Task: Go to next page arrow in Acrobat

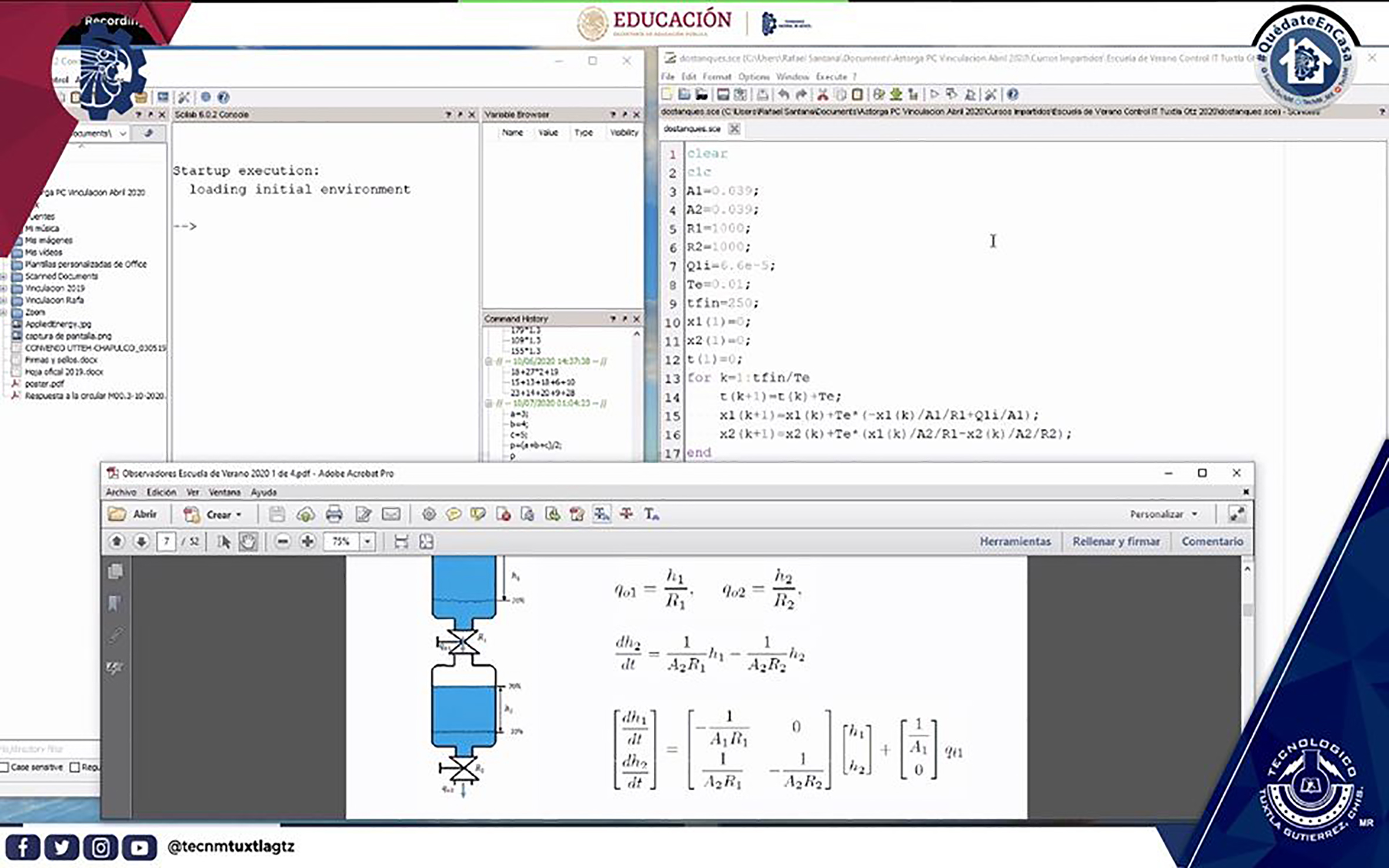Action: [x=141, y=542]
